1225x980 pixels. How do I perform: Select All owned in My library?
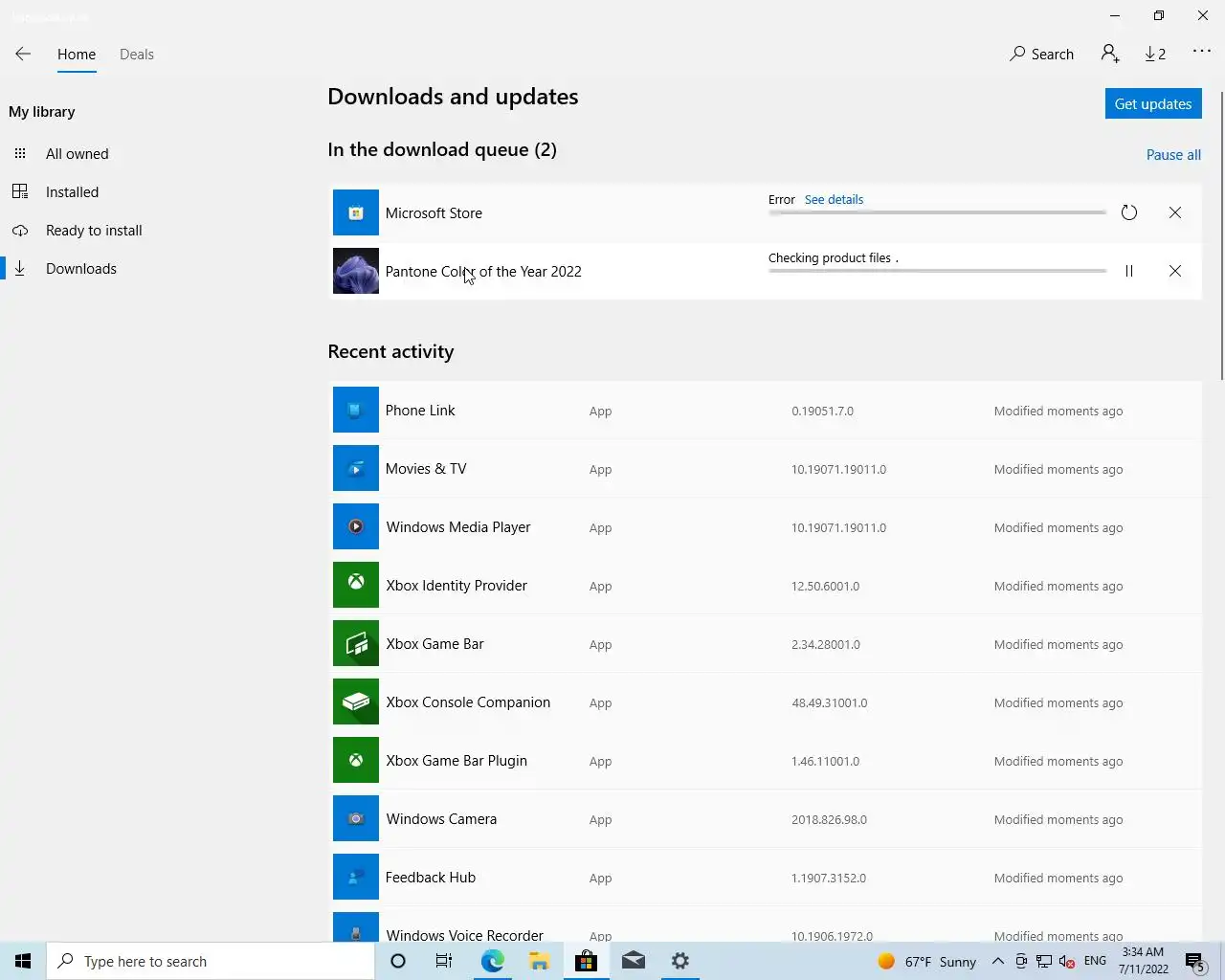pyautogui.click(x=77, y=154)
